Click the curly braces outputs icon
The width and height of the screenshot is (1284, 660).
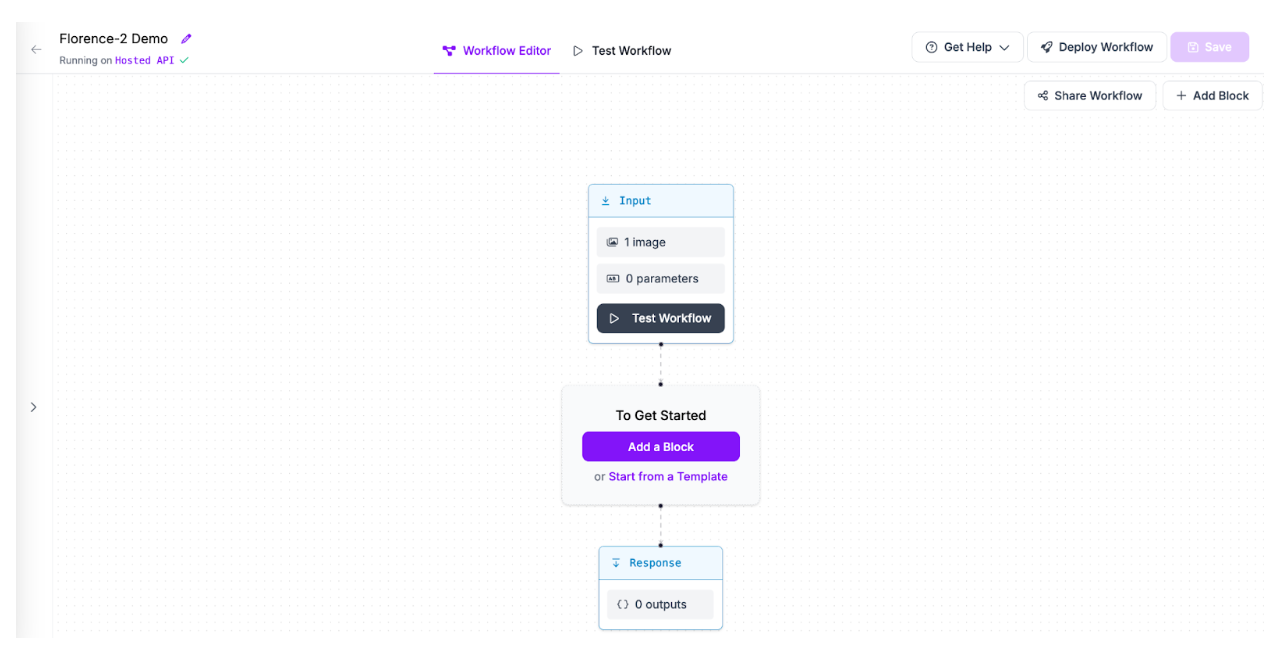tap(622, 604)
